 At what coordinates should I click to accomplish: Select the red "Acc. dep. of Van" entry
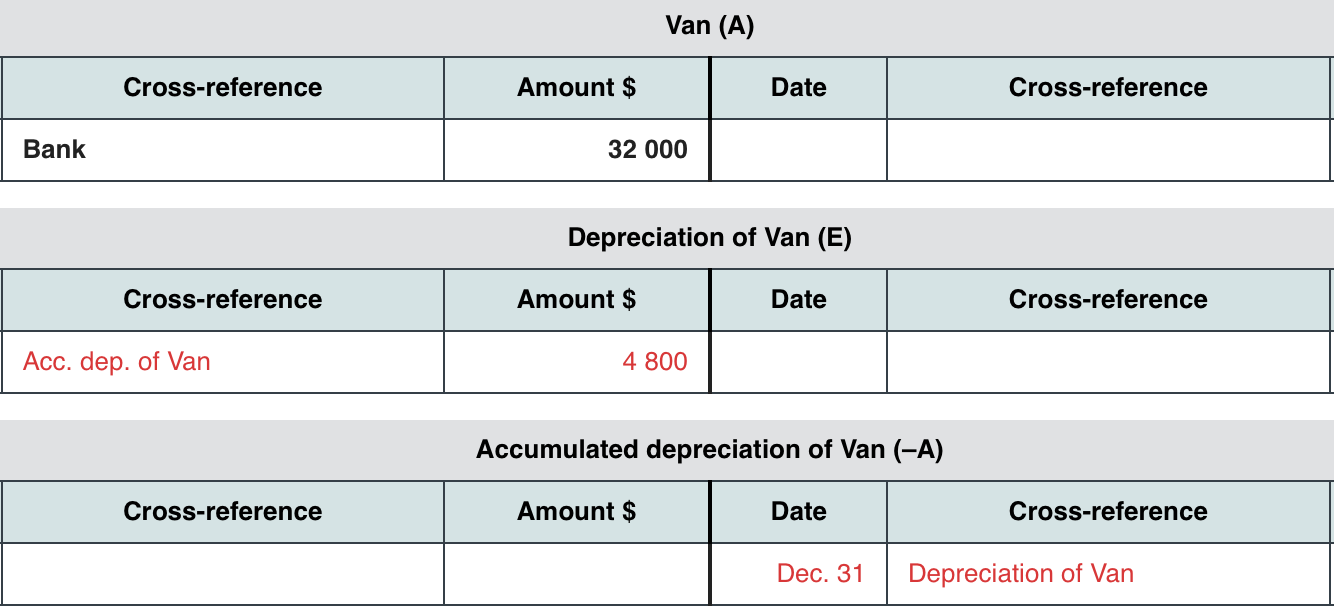coord(117,362)
